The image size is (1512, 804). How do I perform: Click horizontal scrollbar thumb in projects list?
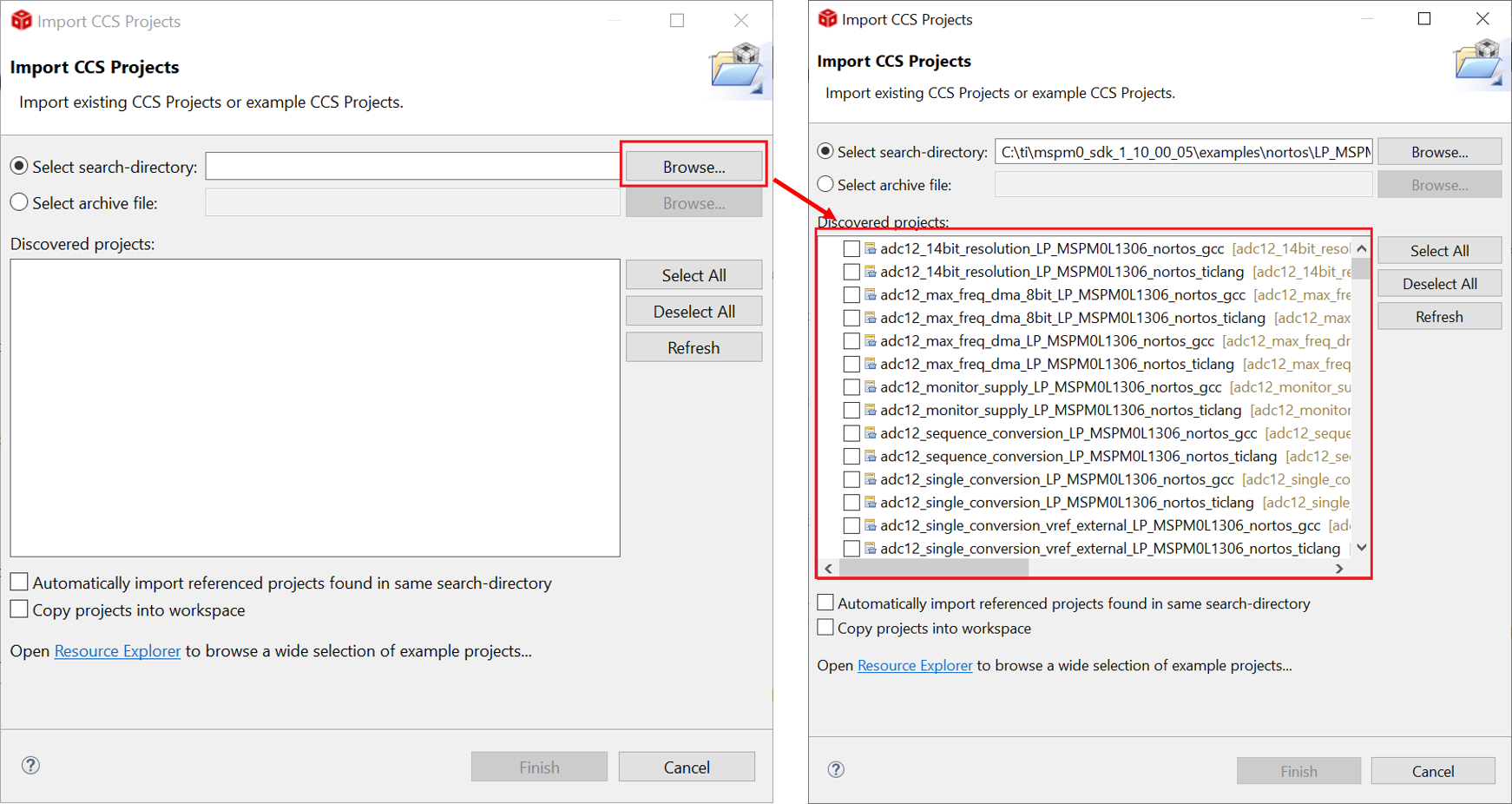(x=934, y=568)
